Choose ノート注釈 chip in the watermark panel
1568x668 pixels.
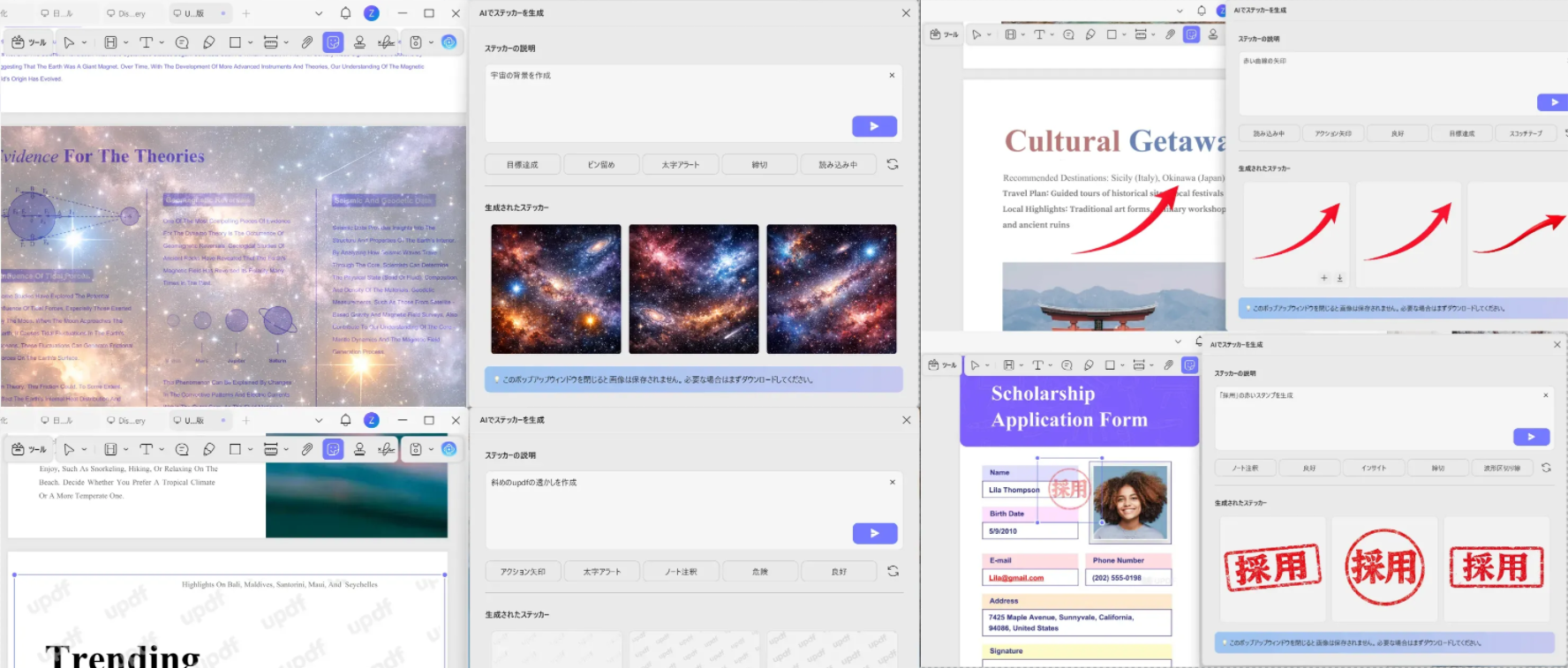click(x=681, y=572)
